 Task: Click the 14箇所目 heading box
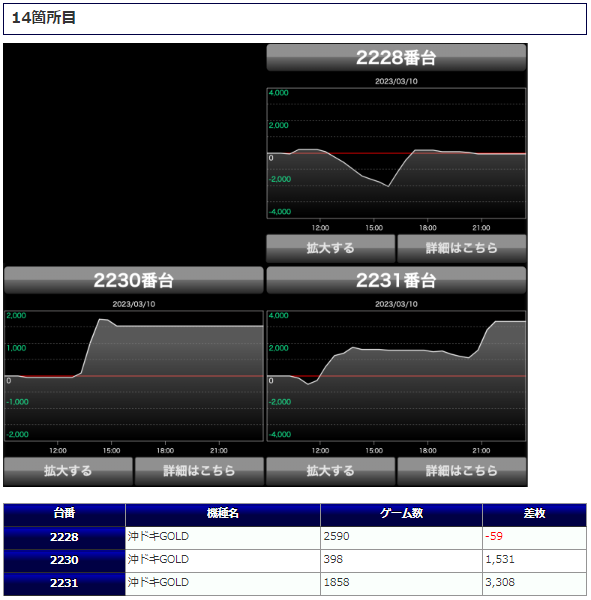(295, 19)
